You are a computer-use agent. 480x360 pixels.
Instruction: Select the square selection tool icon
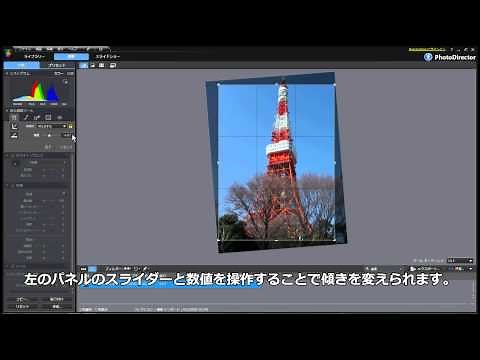48,118
